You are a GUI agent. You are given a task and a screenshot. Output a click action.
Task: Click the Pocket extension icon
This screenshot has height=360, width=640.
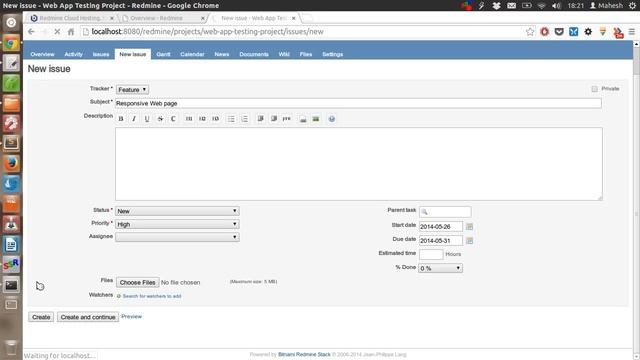[559, 32]
